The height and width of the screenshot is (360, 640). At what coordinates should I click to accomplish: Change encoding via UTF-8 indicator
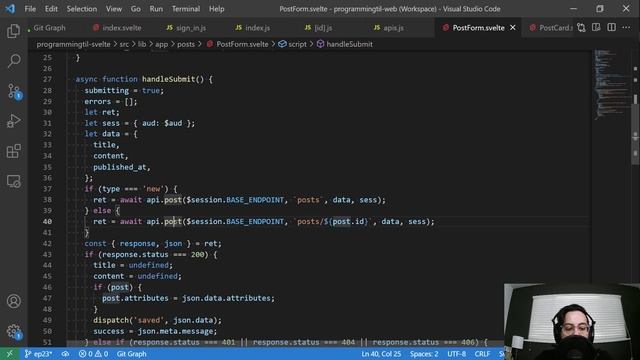click(x=456, y=354)
